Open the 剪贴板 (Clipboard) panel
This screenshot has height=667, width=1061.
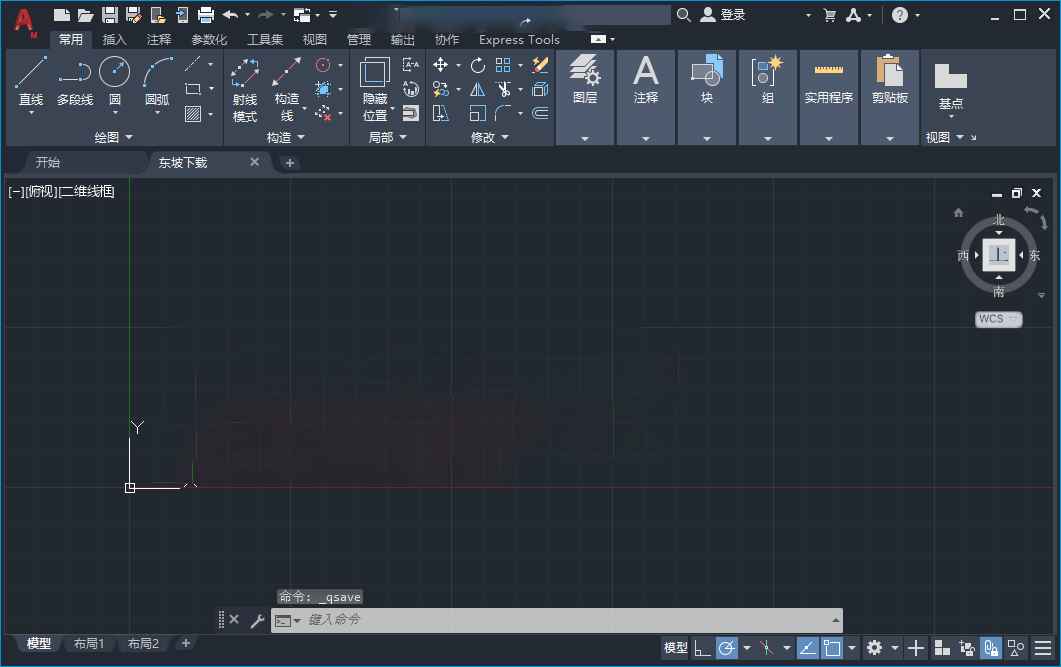click(889, 97)
